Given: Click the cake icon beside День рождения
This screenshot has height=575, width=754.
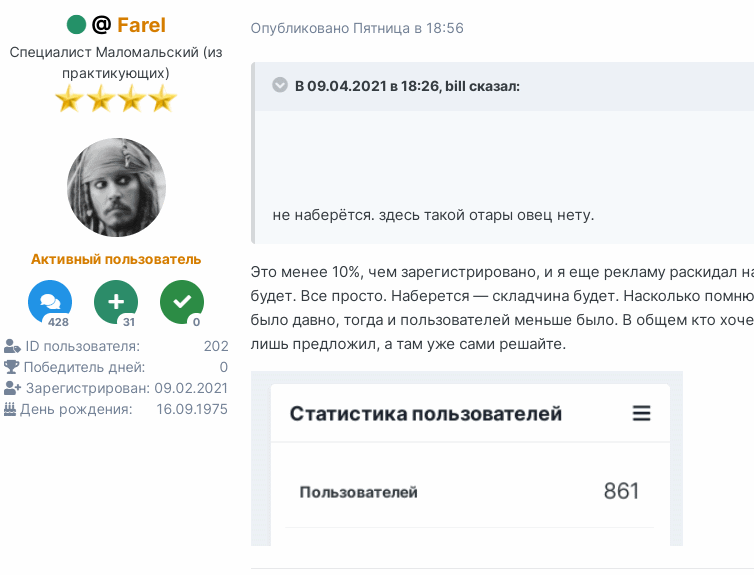Looking at the screenshot, I should point(11,409).
